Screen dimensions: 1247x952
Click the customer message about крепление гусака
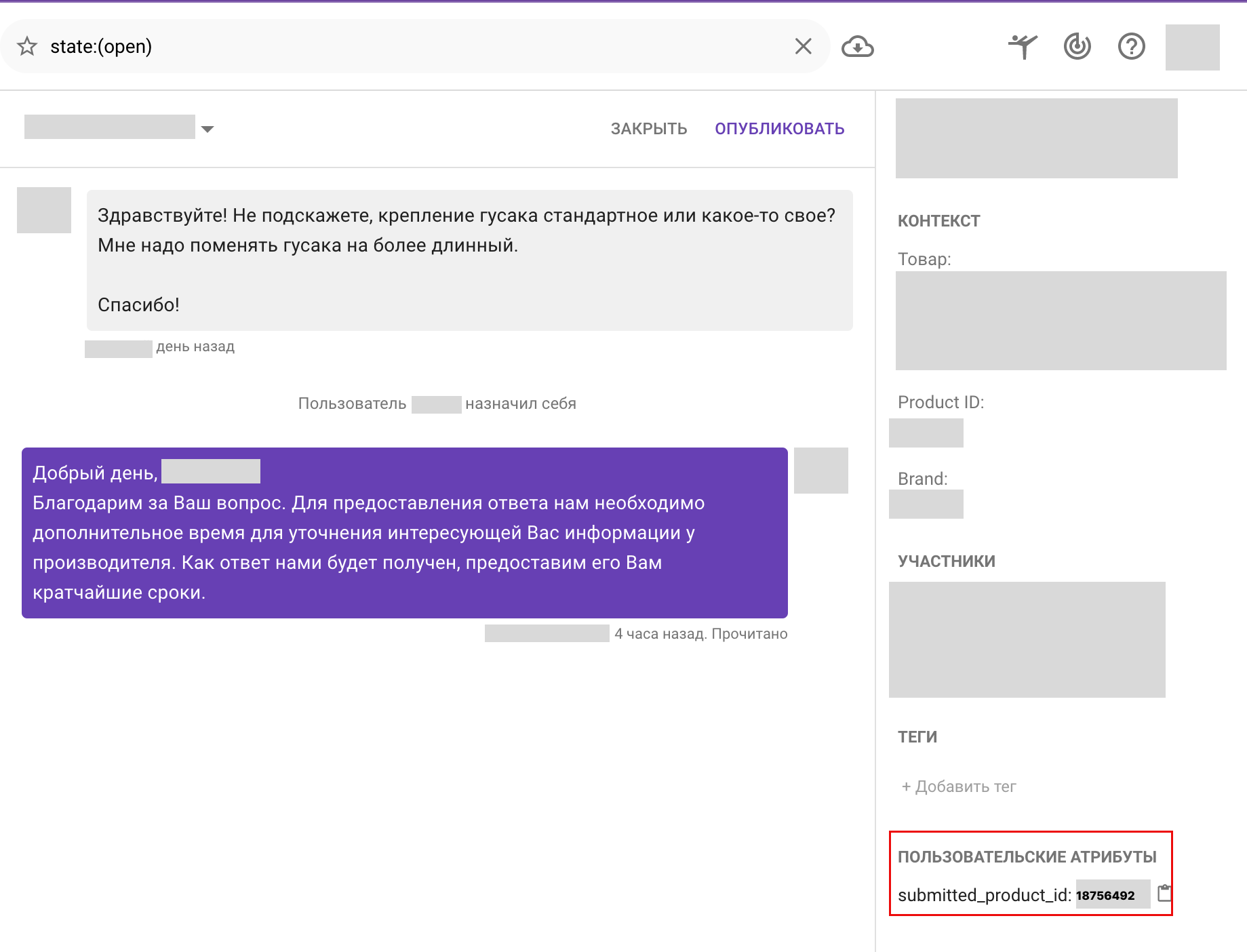(x=469, y=260)
